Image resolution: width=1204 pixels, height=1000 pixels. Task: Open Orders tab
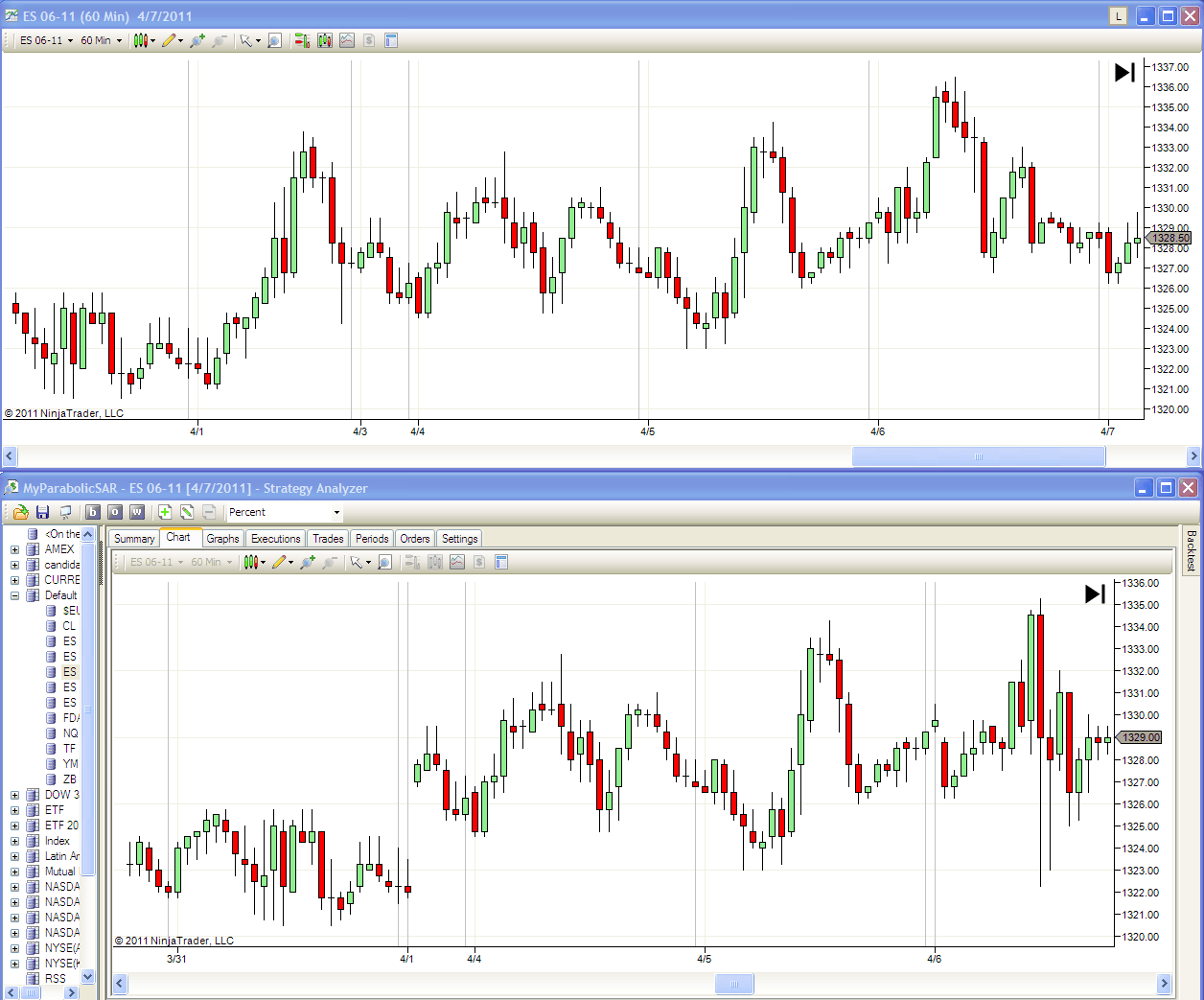[415, 539]
